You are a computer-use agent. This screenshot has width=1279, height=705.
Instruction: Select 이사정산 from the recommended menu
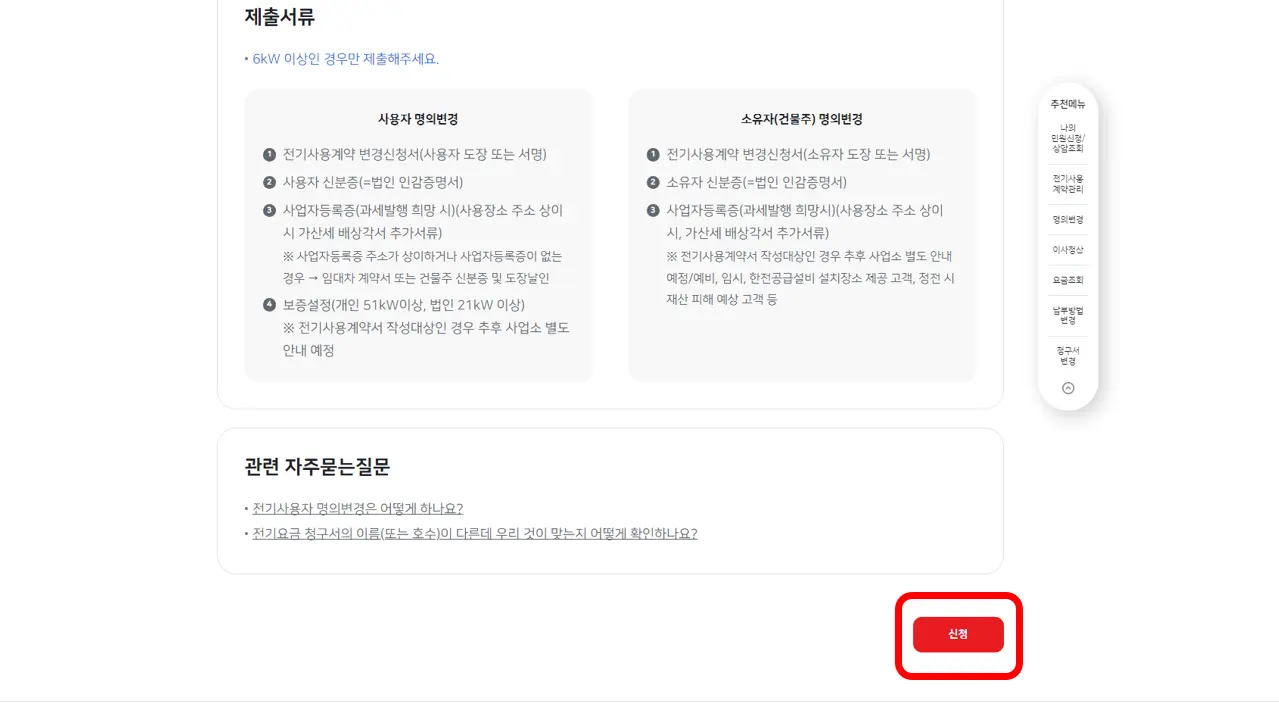[x=1067, y=249]
